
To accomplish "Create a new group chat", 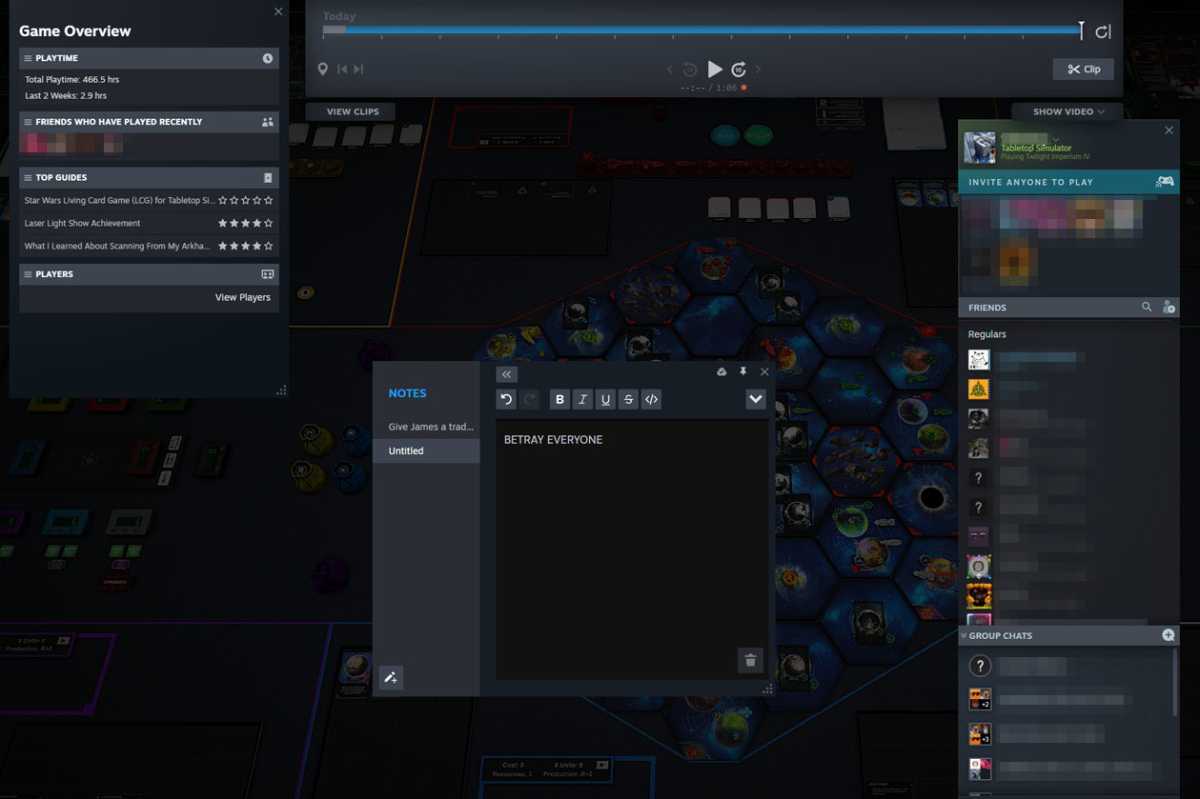I will pos(1168,635).
